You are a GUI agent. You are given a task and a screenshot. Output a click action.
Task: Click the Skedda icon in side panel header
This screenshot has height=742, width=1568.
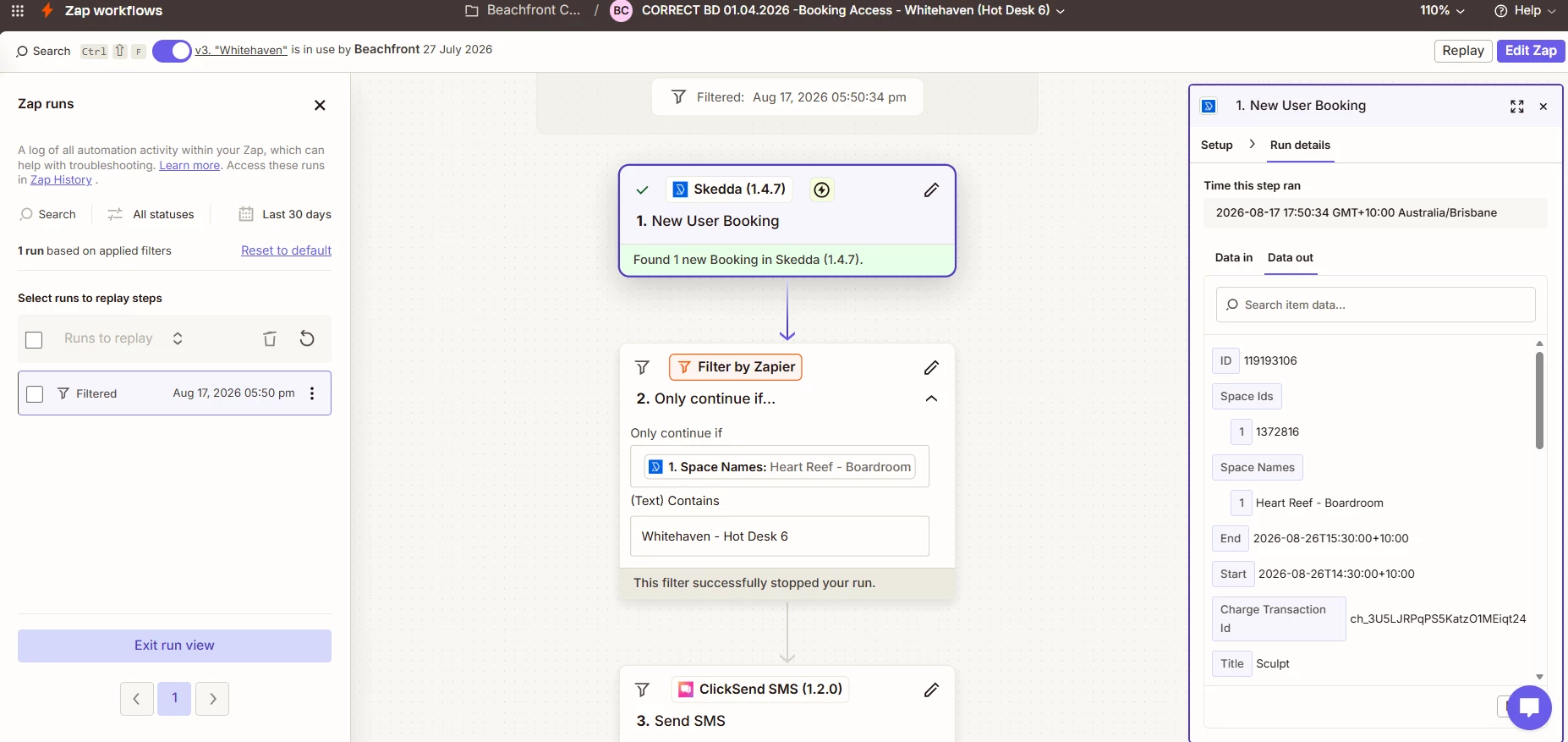coord(1209,106)
